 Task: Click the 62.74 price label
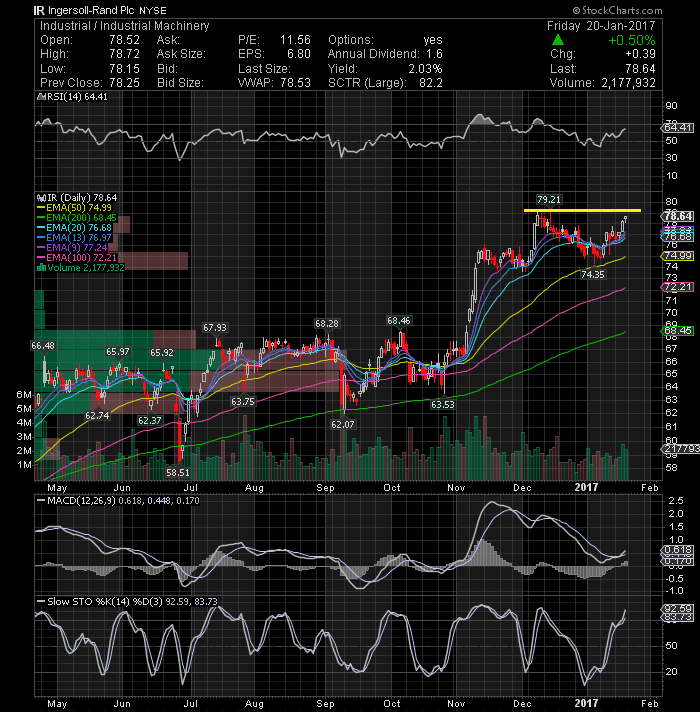tap(97, 416)
